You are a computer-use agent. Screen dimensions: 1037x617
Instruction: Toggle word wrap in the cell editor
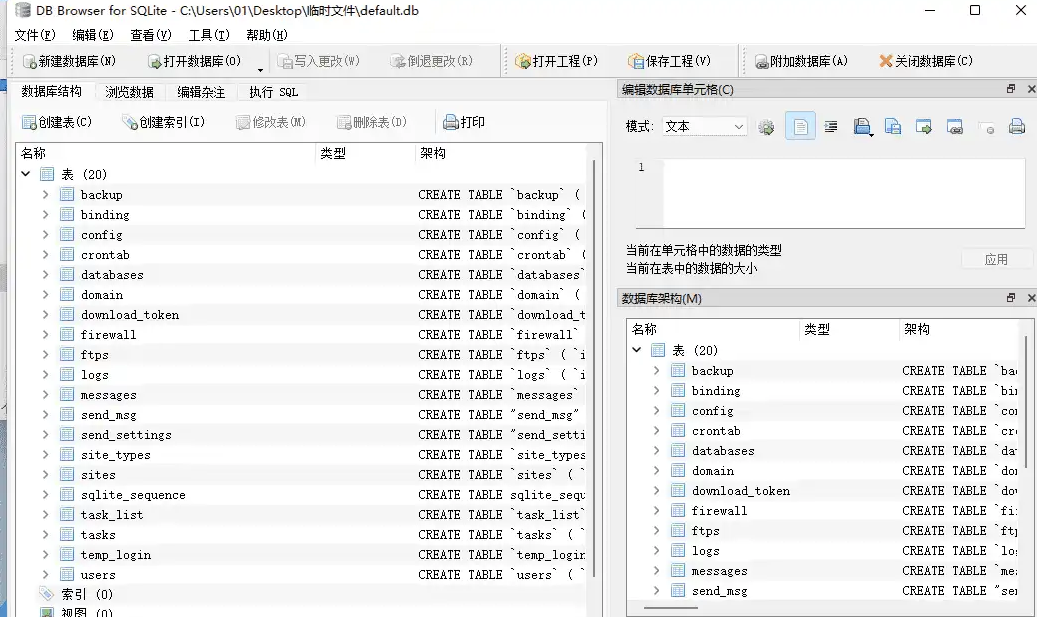click(831, 126)
